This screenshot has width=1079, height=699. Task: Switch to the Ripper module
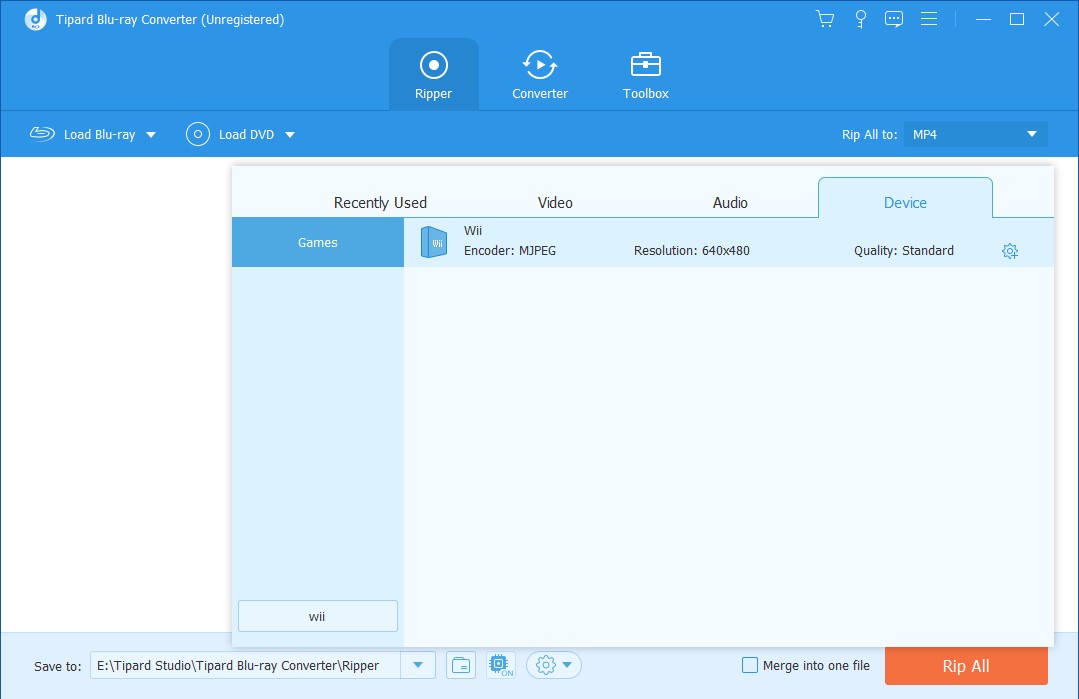(434, 74)
